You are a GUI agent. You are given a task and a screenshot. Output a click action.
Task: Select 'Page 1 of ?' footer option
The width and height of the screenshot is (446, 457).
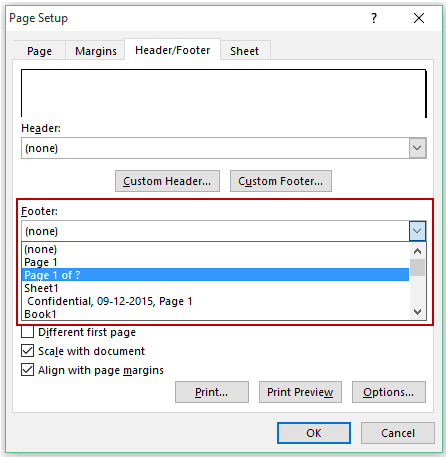(x=215, y=275)
